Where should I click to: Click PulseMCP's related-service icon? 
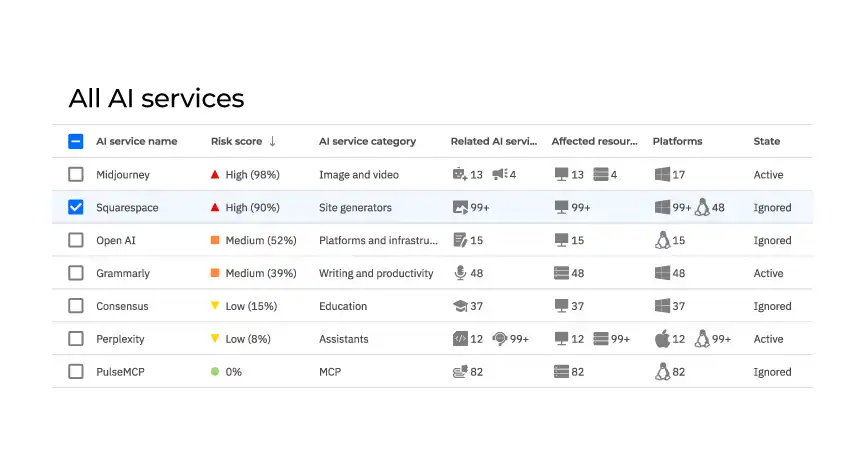[460, 372]
